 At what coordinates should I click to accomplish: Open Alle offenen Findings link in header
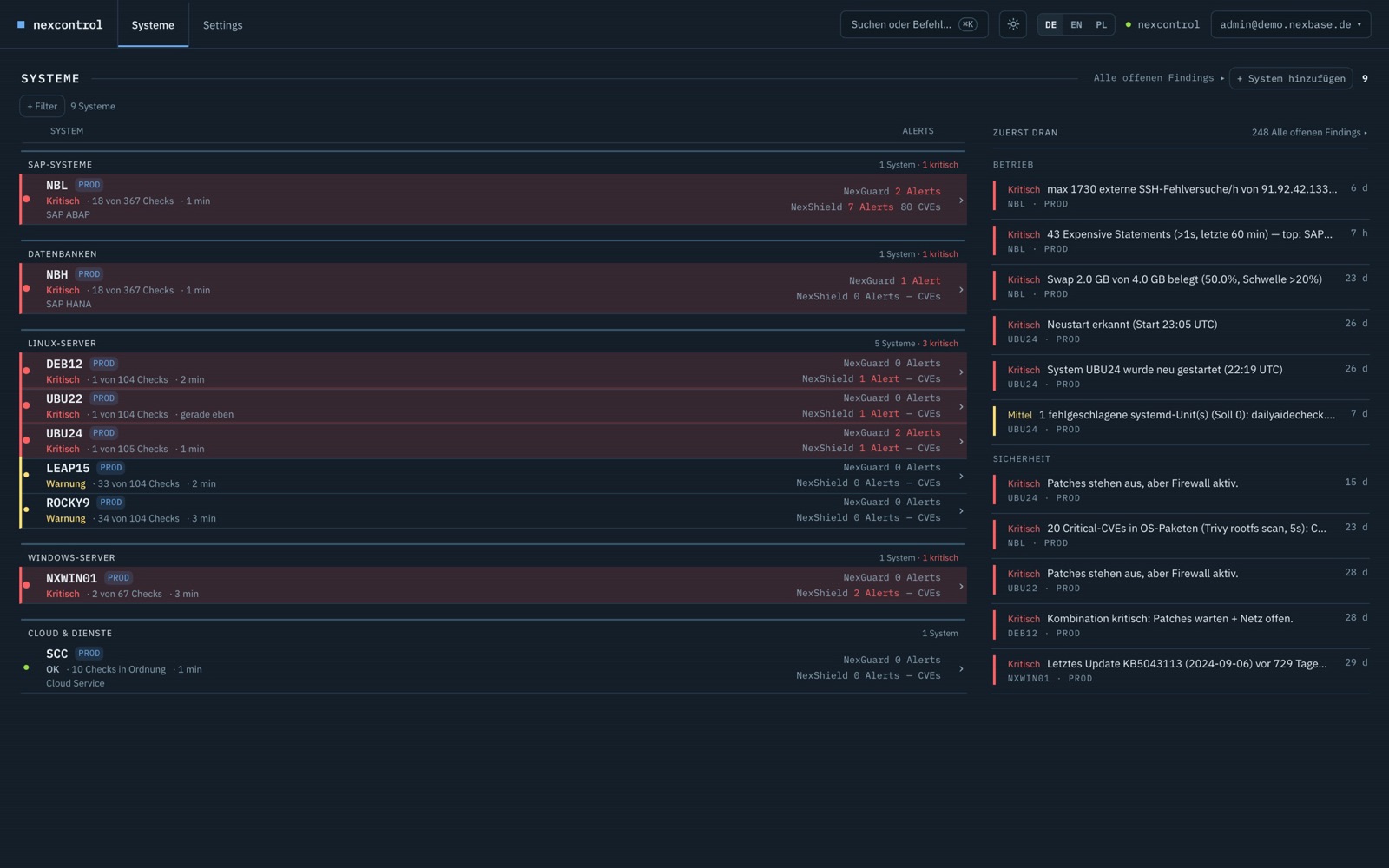coord(1158,78)
